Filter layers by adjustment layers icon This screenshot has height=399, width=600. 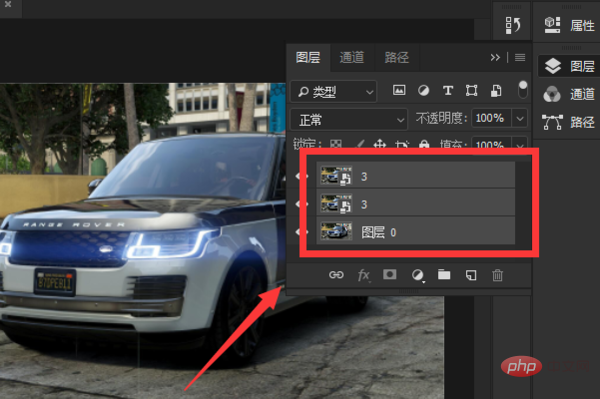[x=423, y=90]
